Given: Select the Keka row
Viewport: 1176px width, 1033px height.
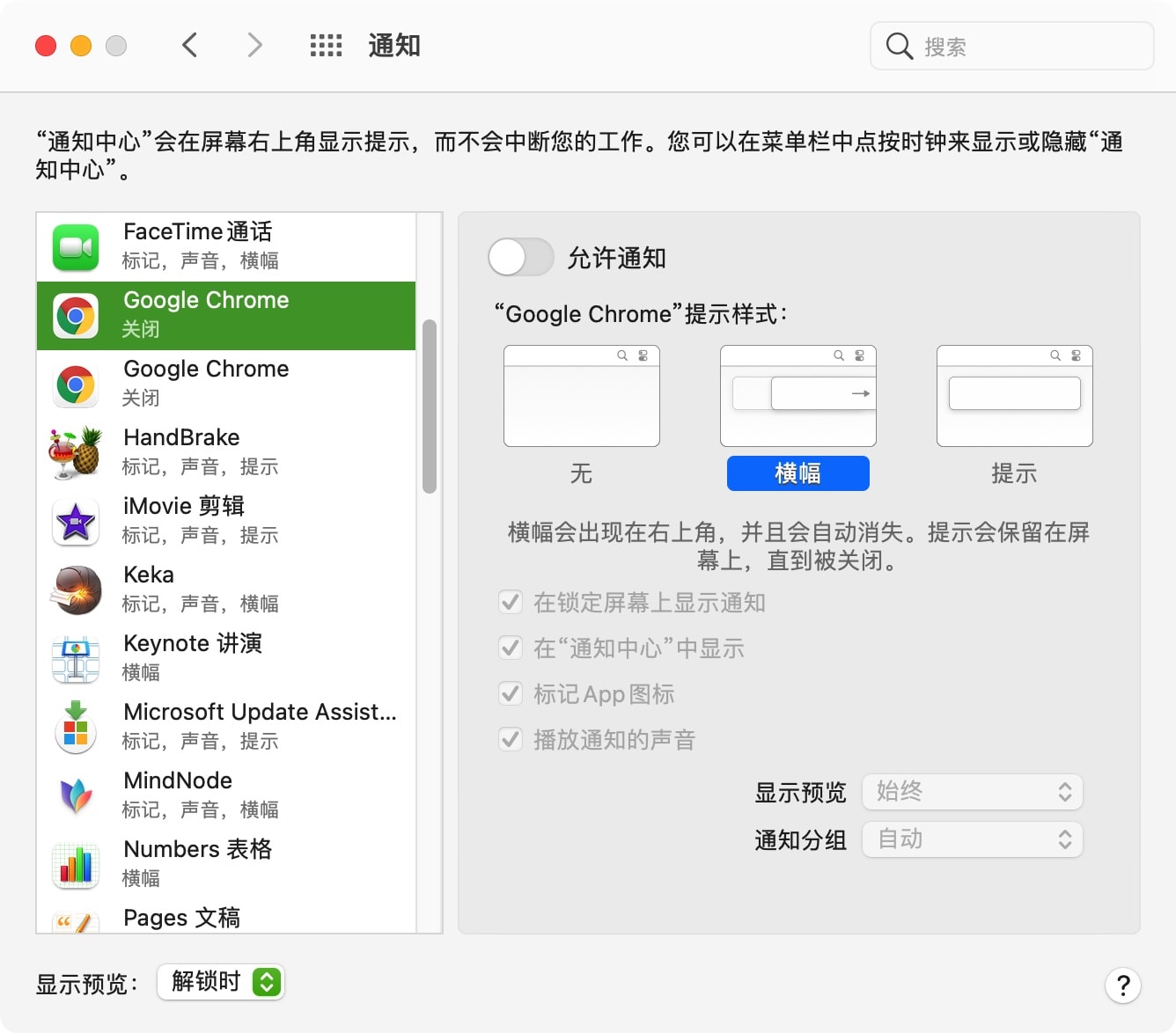Looking at the screenshot, I should point(226,590).
